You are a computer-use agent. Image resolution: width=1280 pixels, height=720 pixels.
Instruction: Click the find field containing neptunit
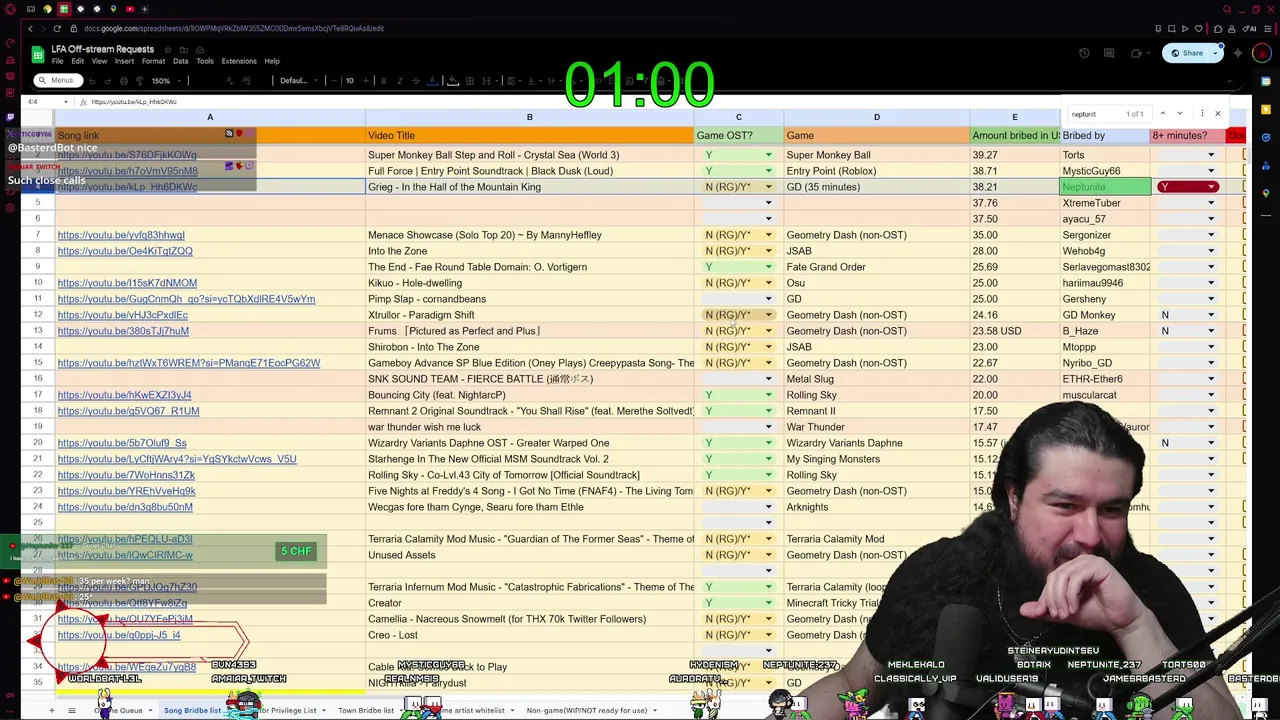1109,113
